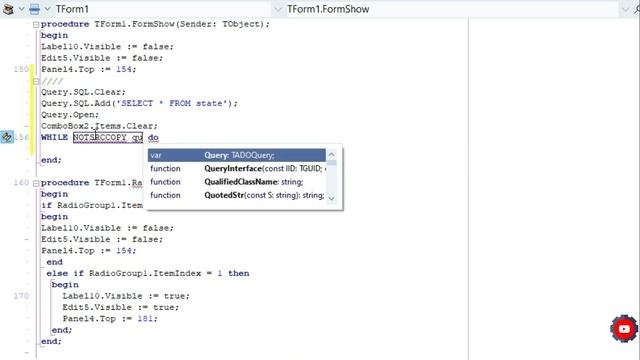The width and height of the screenshot is (640, 360).
Task: Click the gutter icon at line 156
Action: [7, 137]
